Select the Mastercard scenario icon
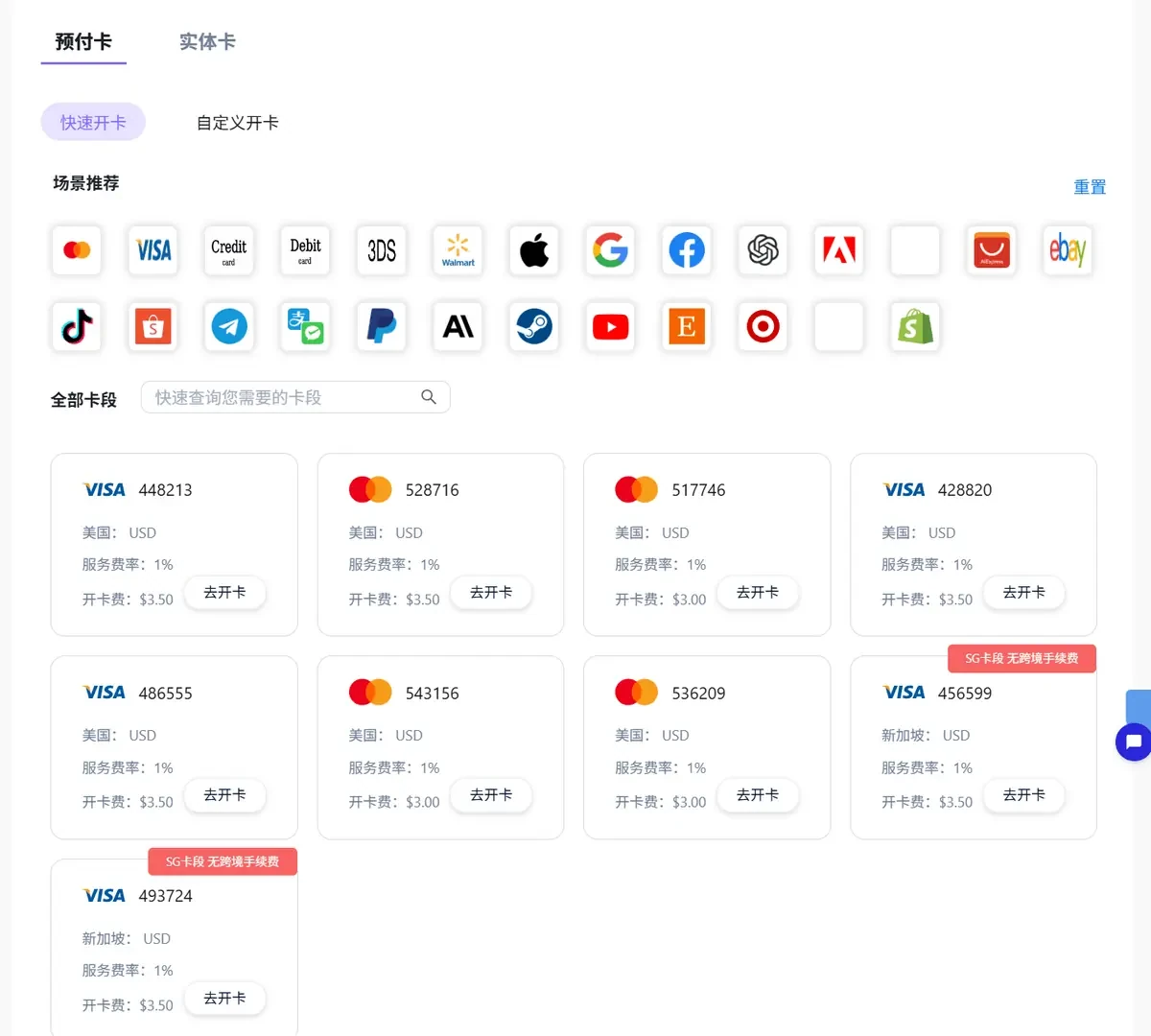 click(77, 250)
